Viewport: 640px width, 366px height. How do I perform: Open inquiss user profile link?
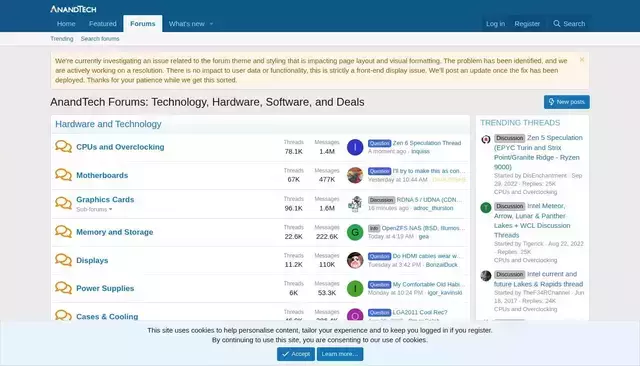tap(420, 151)
